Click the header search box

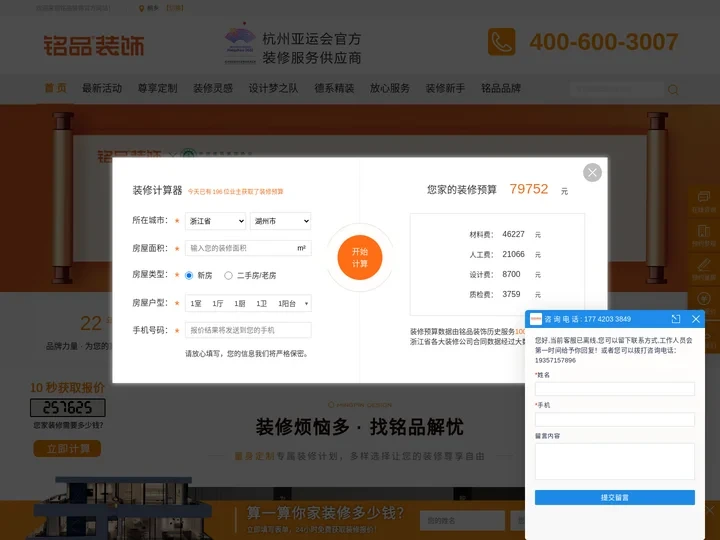pos(617,89)
